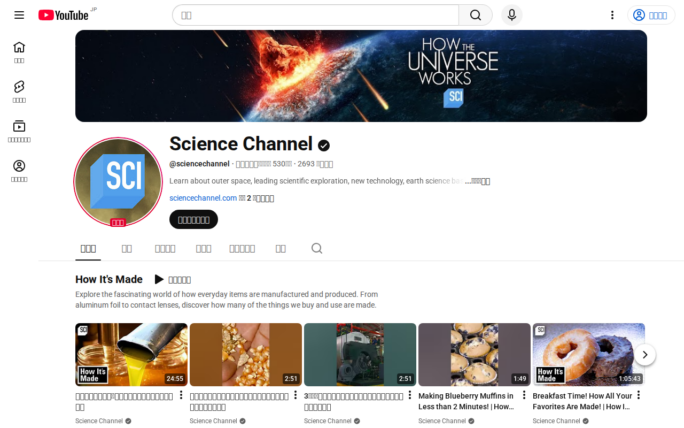Activate voice search microphone
Viewport: 684px width, 428px height.
tap(512, 15)
